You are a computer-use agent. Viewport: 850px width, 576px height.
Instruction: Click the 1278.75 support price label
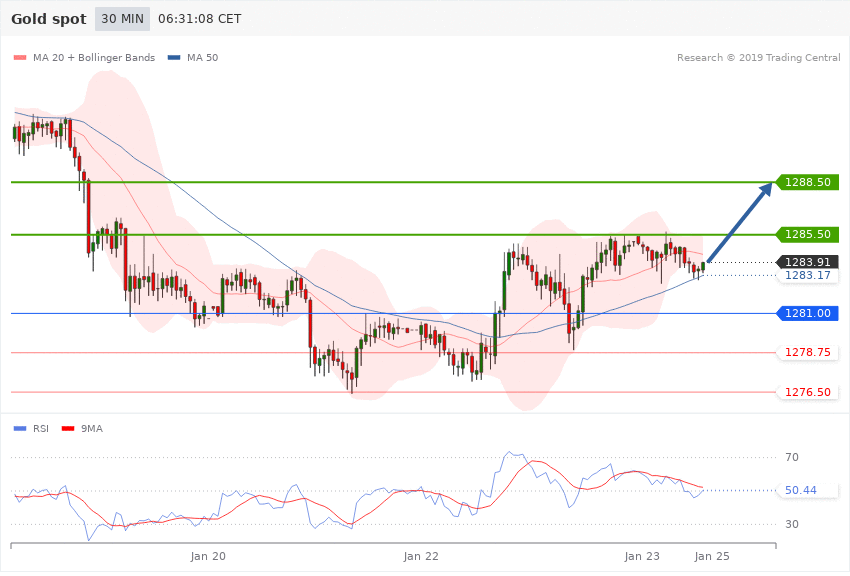click(x=808, y=352)
